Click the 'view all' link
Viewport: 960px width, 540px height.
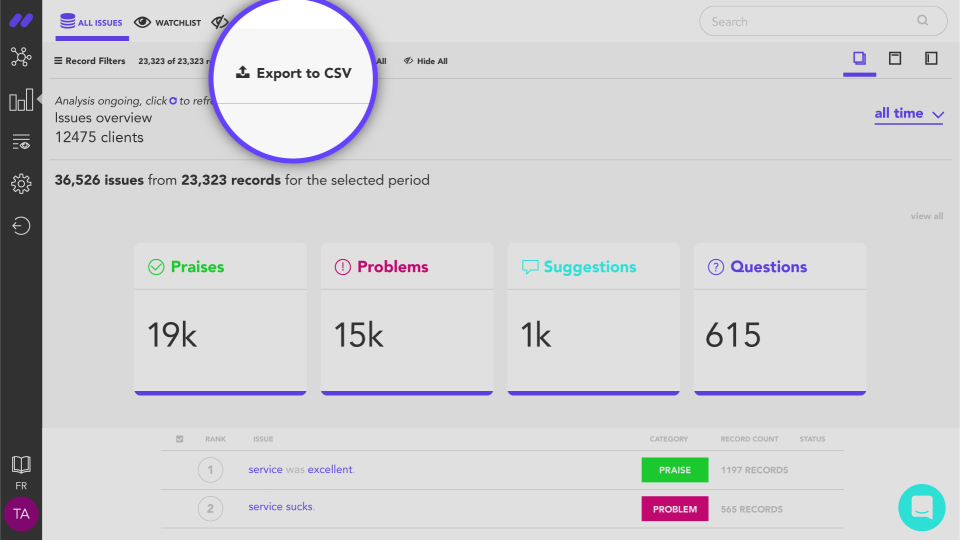click(926, 216)
